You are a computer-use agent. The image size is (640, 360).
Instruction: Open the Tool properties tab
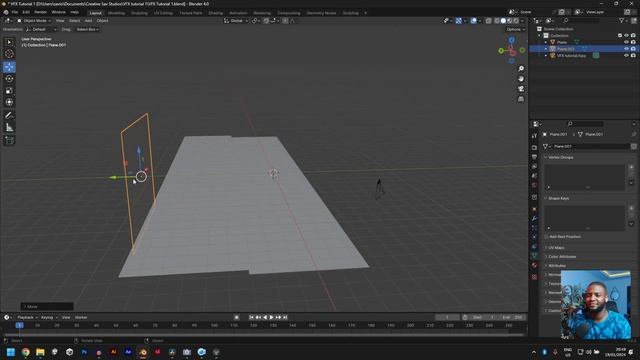pos(534,136)
